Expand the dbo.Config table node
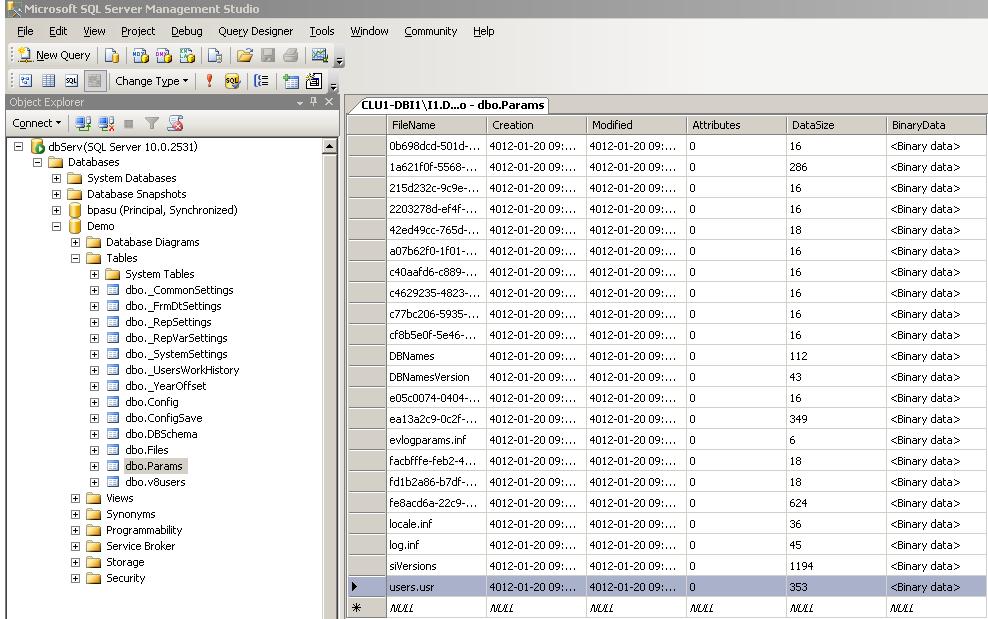The image size is (988, 619). [x=95, y=402]
